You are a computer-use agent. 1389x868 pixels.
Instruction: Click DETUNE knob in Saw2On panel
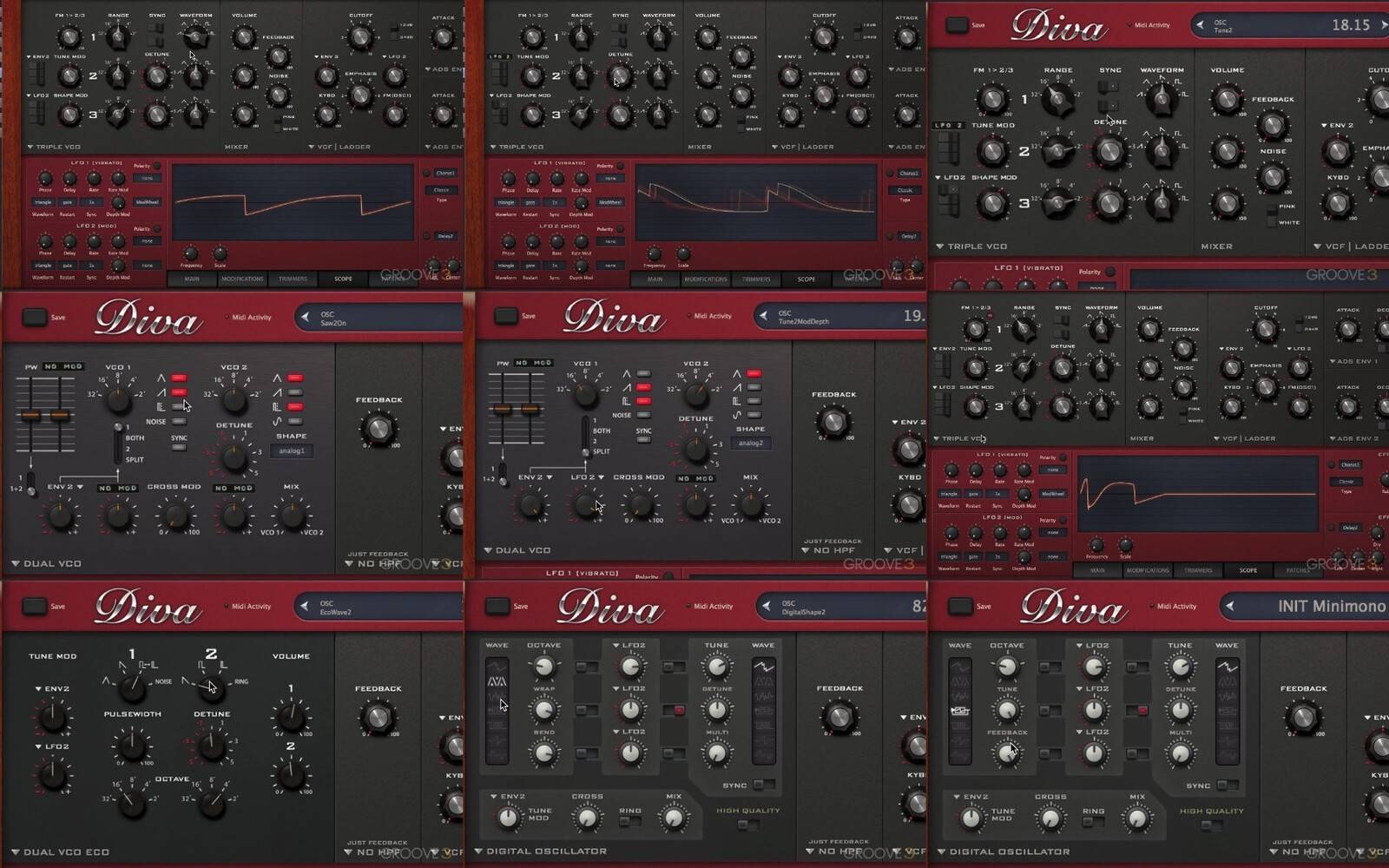point(234,457)
